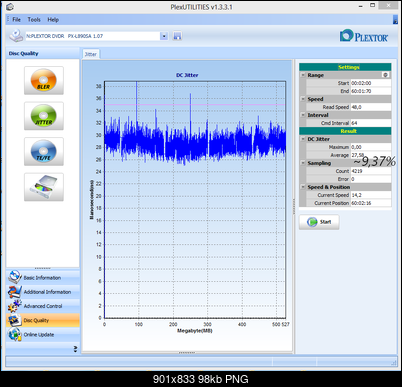Click the Megabyte(MB) axis label

[x=195, y=331]
